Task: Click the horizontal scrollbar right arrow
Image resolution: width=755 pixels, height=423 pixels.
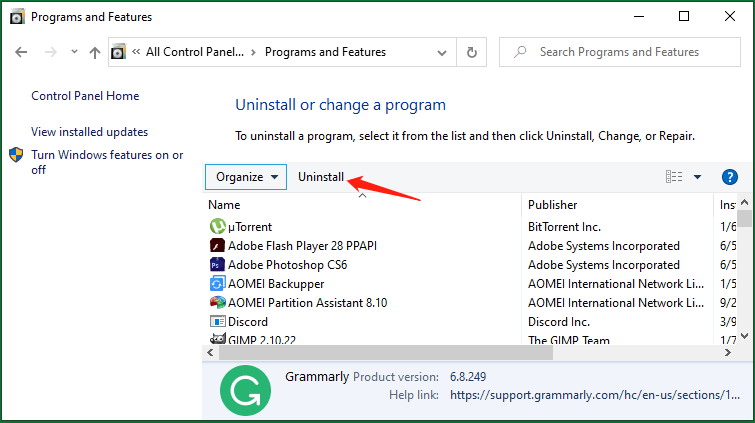Action: [x=730, y=353]
